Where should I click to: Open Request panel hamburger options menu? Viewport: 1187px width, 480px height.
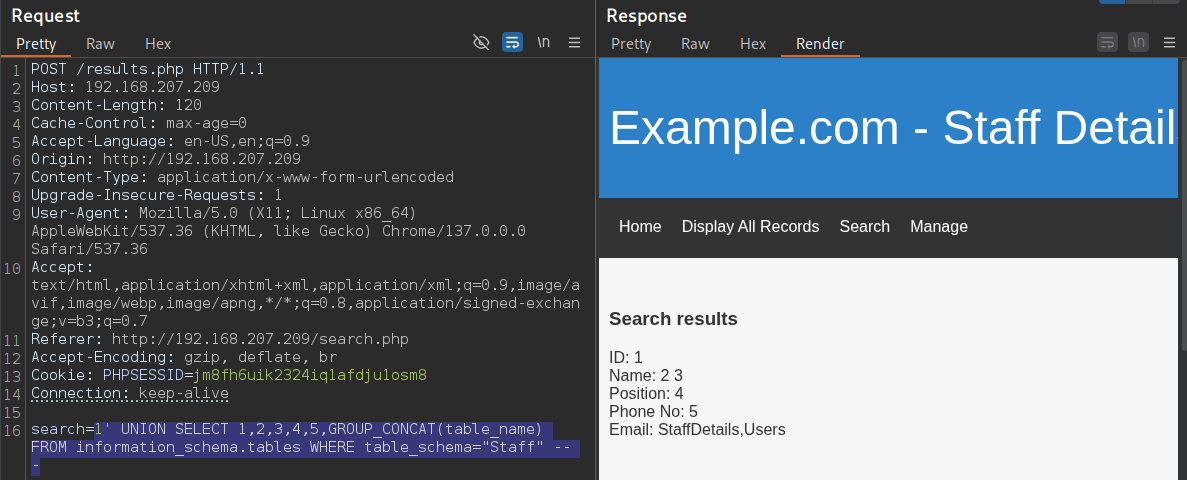click(575, 42)
